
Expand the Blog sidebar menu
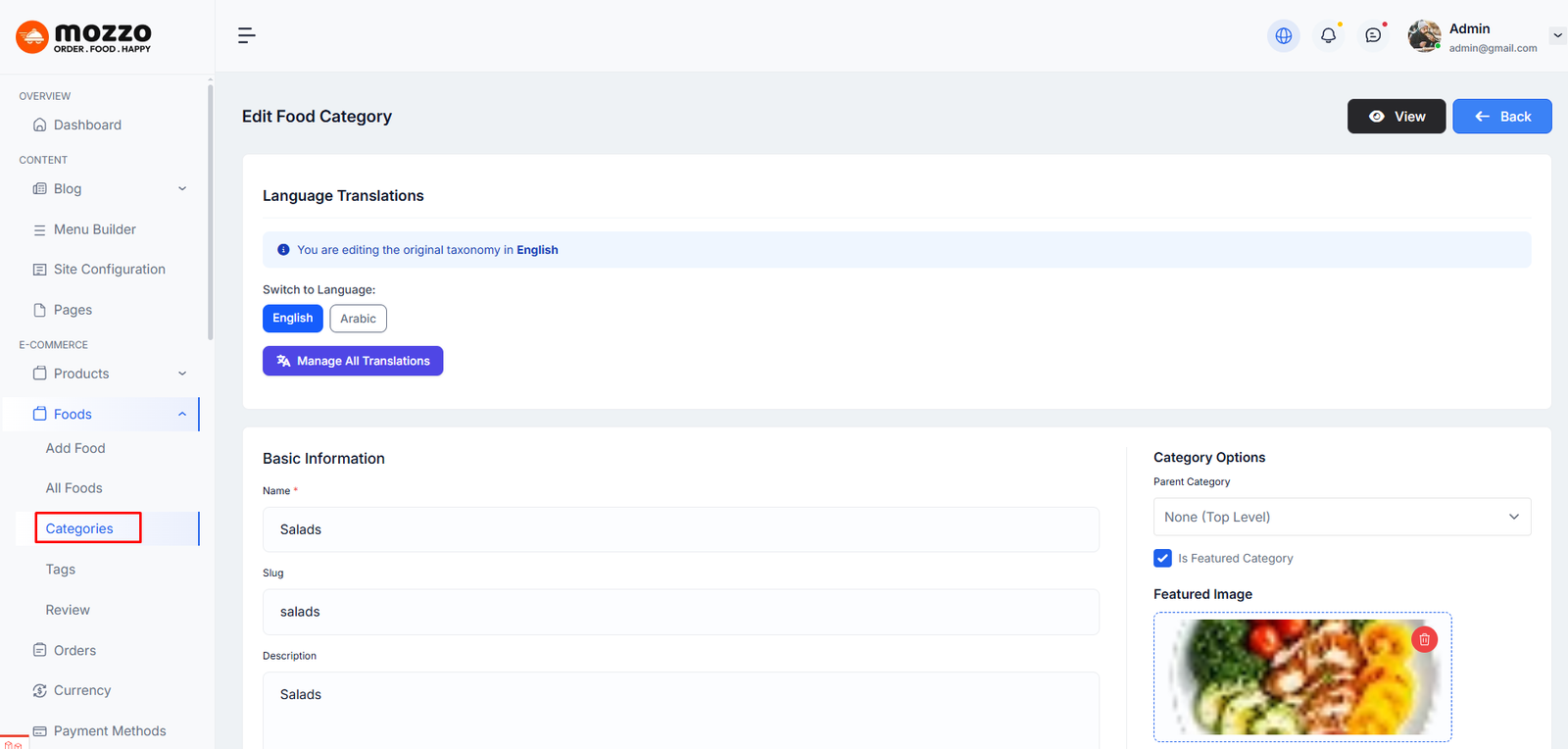click(x=108, y=188)
